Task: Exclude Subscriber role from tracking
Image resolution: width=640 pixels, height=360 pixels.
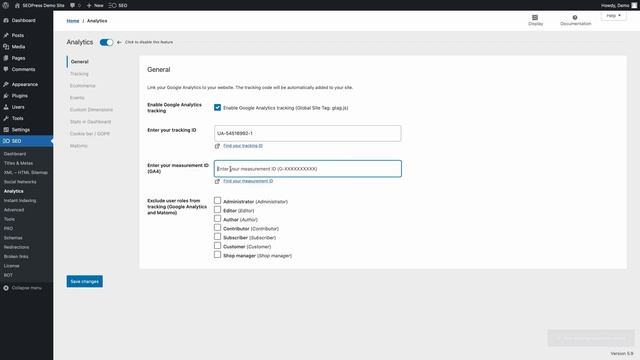Action: 217,236
